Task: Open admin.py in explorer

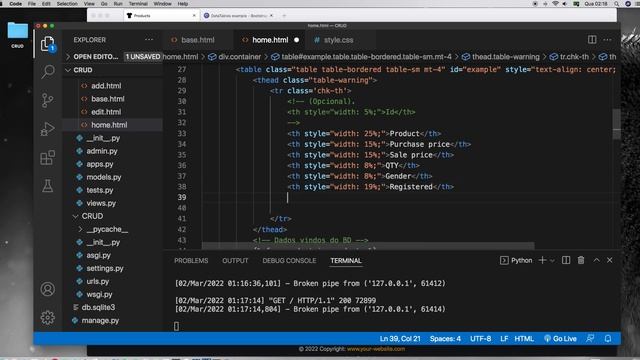Action: tap(102, 151)
